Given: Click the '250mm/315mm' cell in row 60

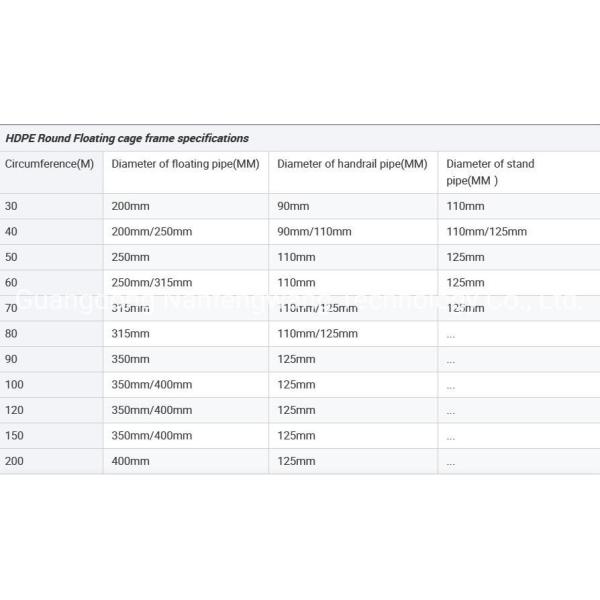Looking at the screenshot, I should (151, 283).
